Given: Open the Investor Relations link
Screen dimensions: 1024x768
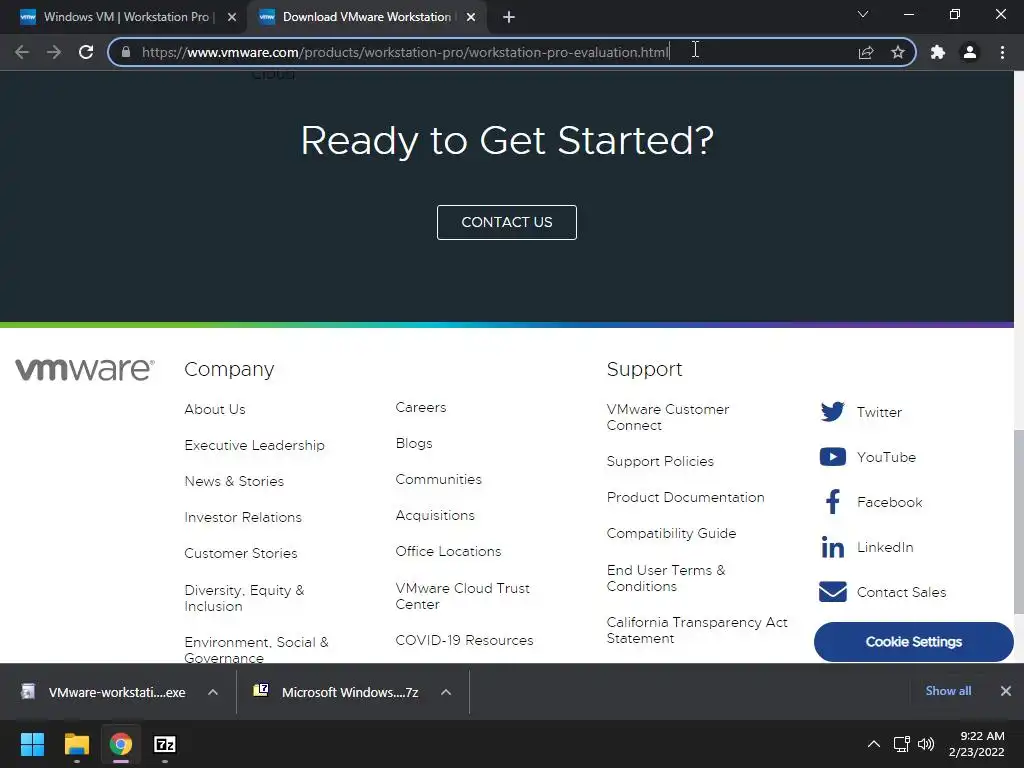Looking at the screenshot, I should (x=243, y=517).
